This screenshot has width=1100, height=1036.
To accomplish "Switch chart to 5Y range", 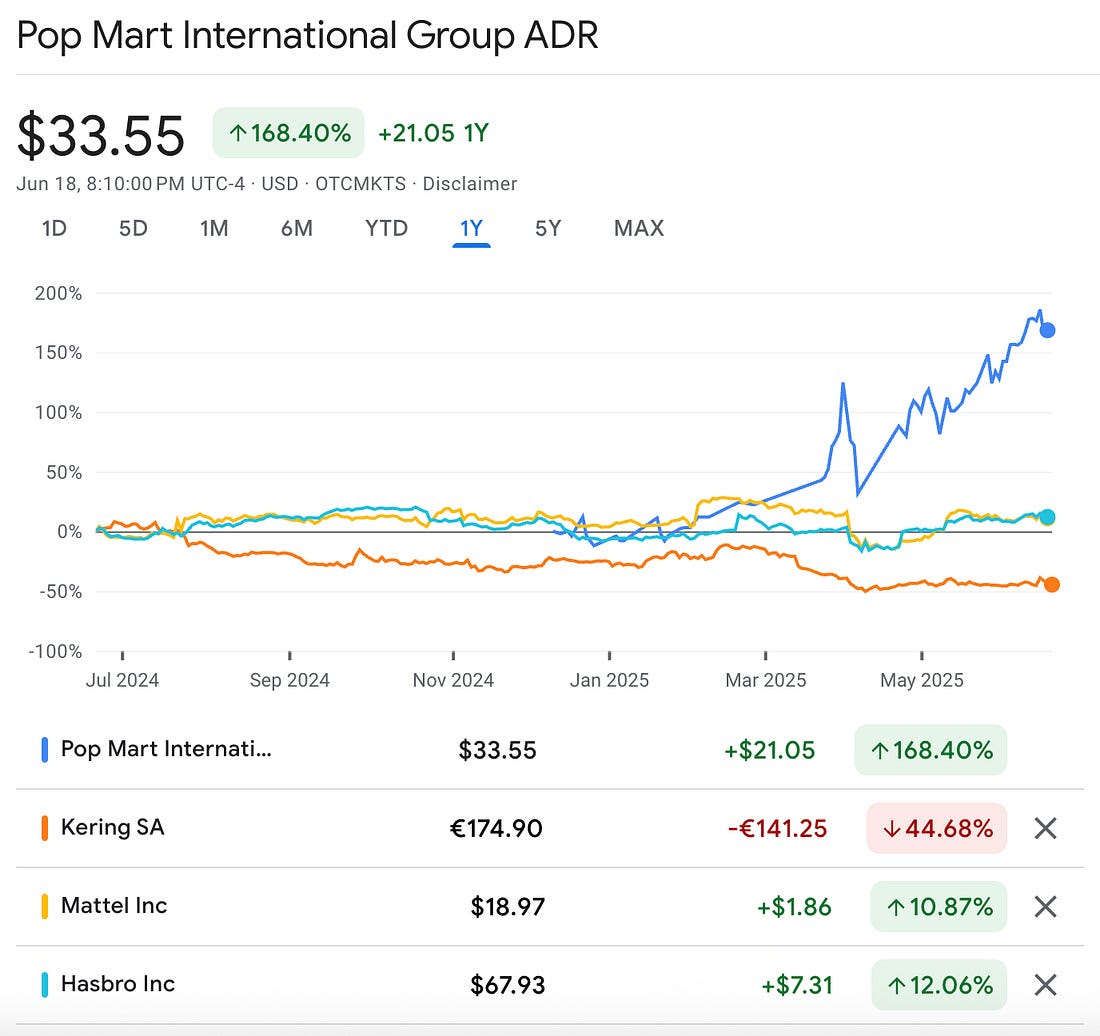I will tap(548, 229).
